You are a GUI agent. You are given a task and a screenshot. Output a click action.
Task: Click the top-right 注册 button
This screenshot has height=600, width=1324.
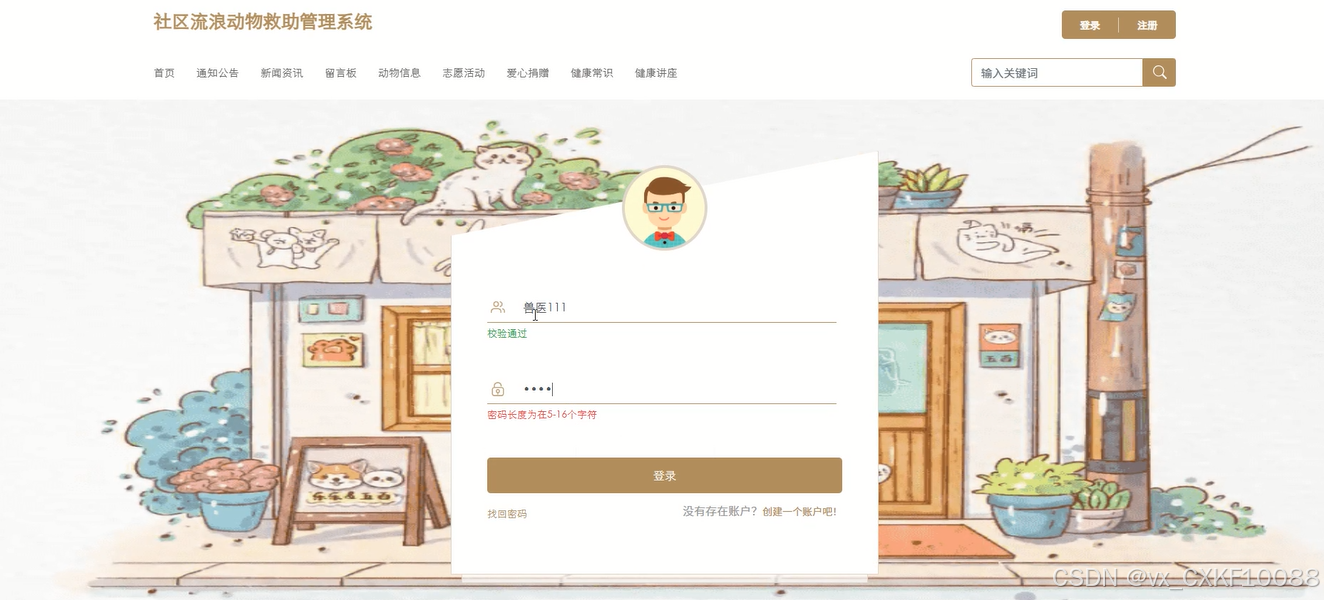1147,25
